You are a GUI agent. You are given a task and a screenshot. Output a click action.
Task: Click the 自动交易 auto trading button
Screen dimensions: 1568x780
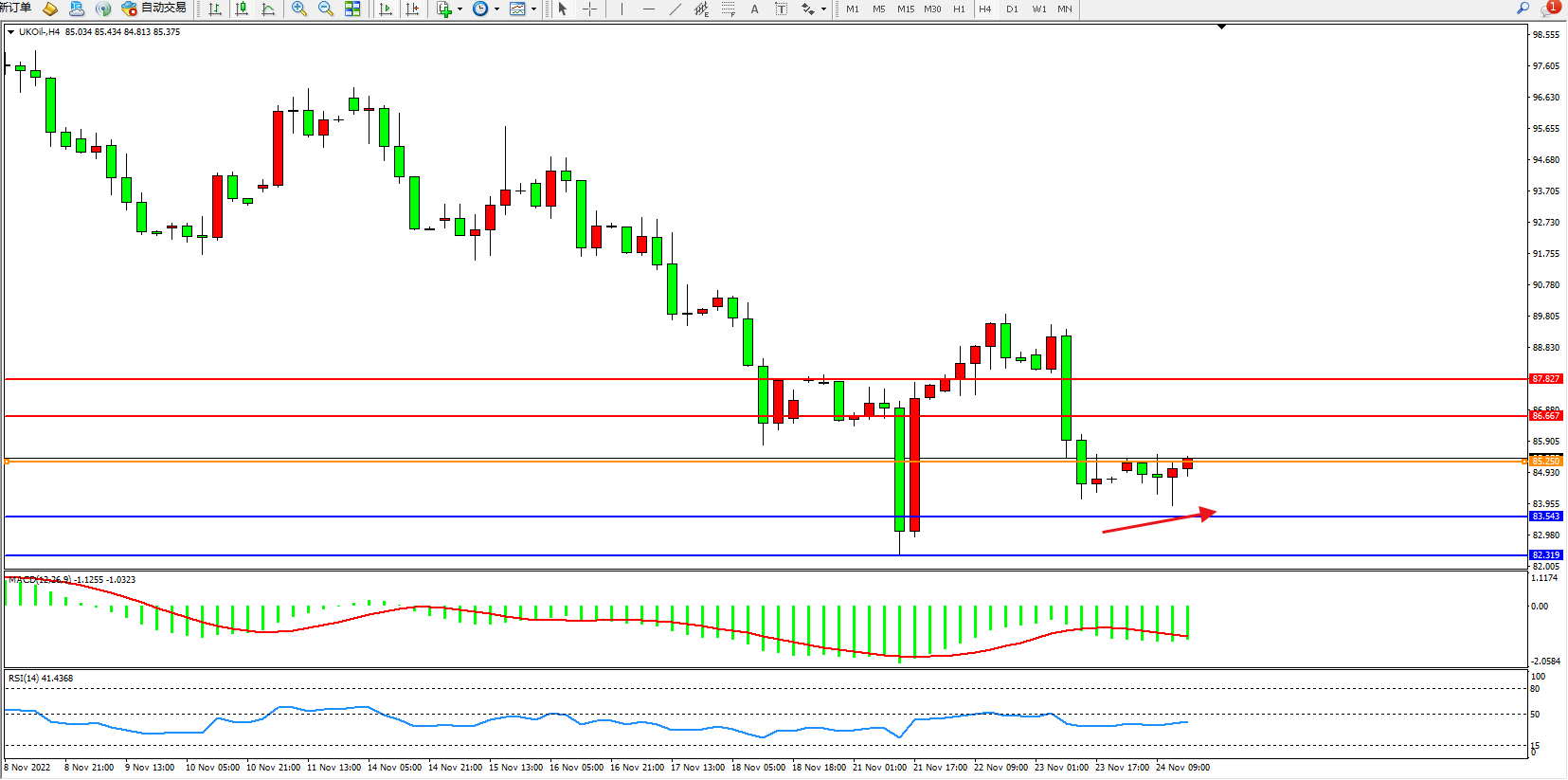point(154,9)
